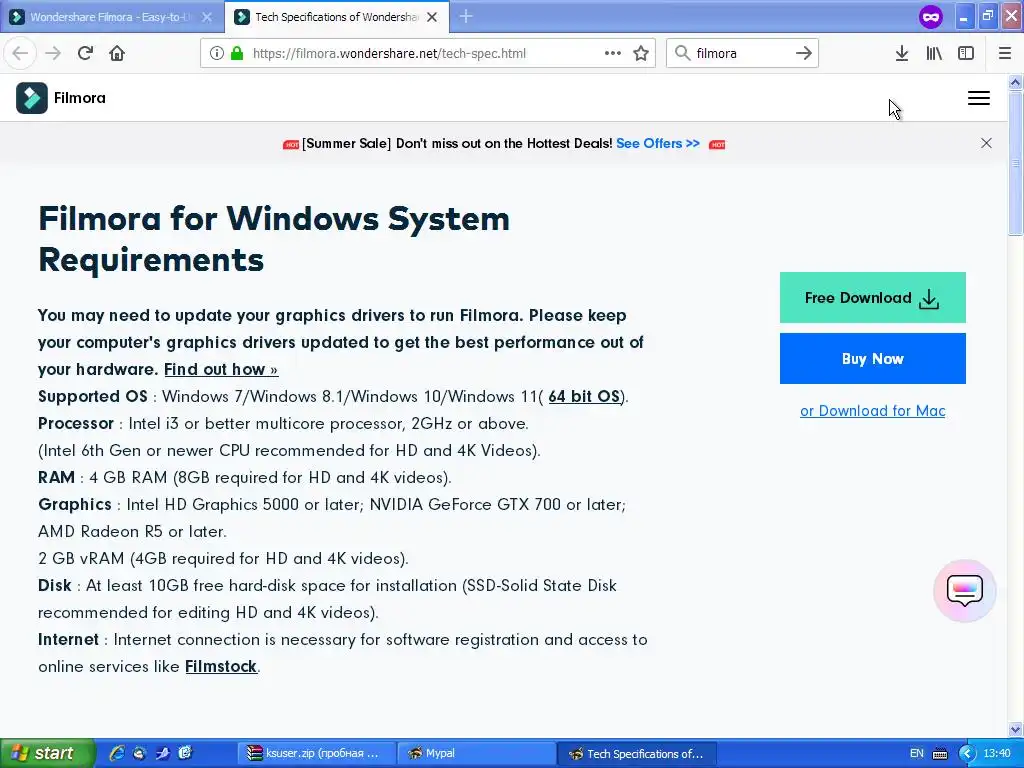Expand hidden system tray icons
This screenshot has width=1024, height=768.
click(967, 754)
